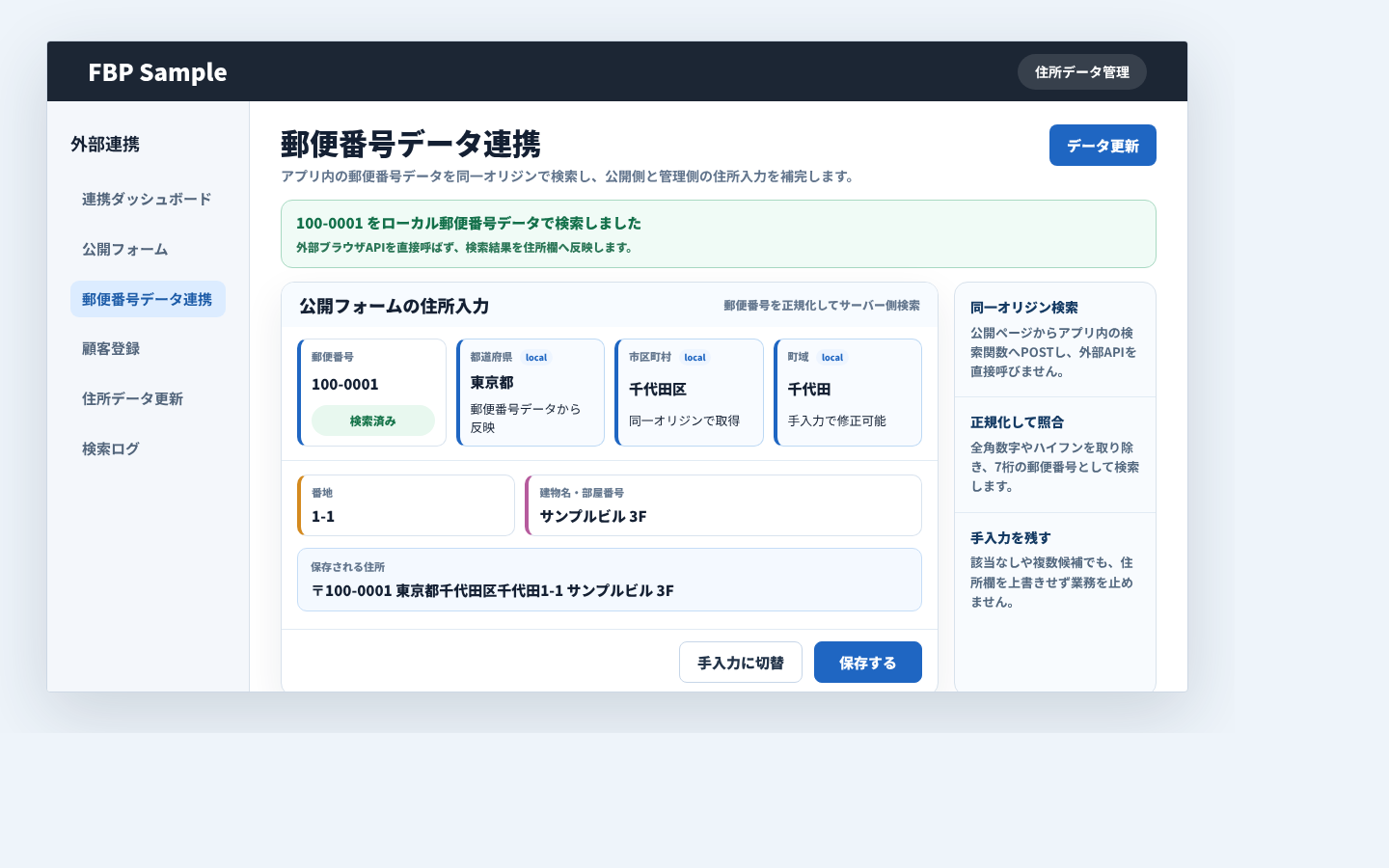This screenshot has width=1389, height=868.
Task: Open 住所データ更新 sidebar item
Action: pyautogui.click(x=148, y=398)
